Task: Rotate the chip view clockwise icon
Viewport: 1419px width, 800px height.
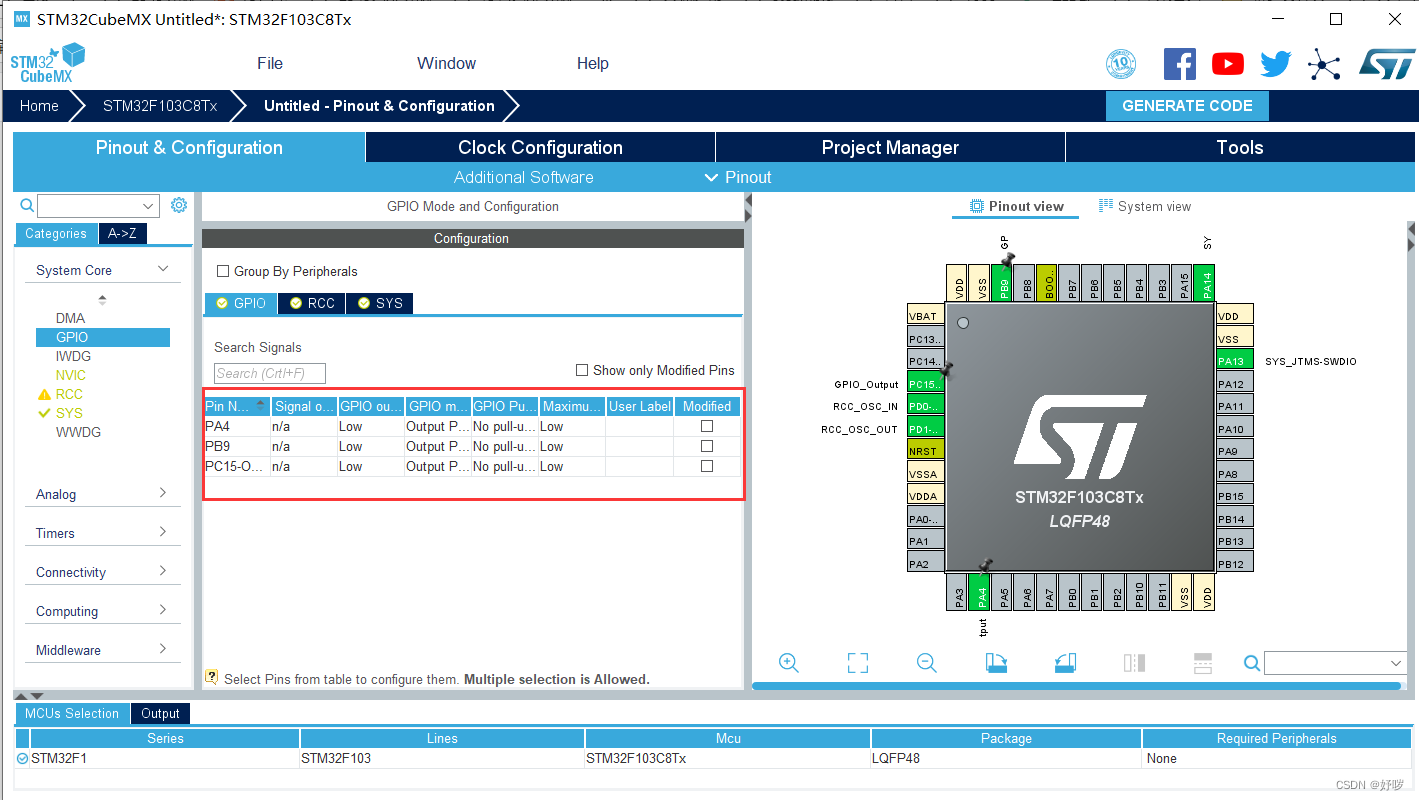Action: click(996, 663)
